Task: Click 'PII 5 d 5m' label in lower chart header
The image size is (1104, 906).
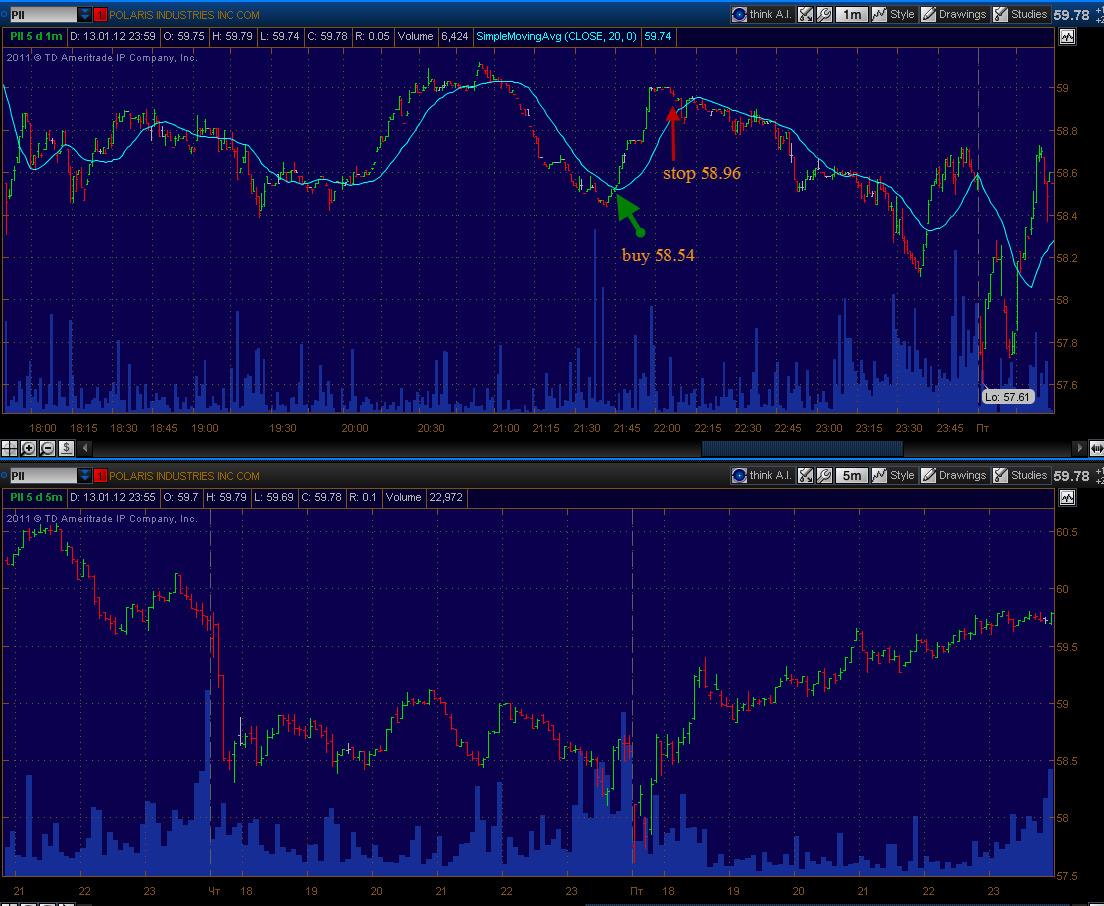Action: 36,497
